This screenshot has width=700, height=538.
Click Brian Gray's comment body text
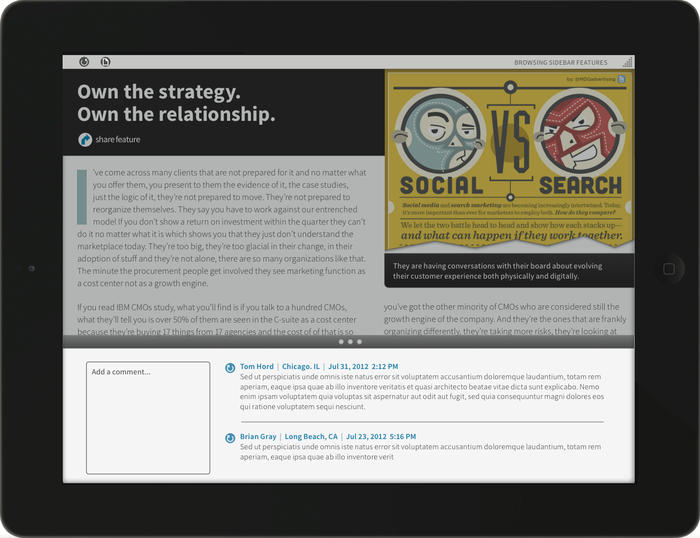pos(420,452)
